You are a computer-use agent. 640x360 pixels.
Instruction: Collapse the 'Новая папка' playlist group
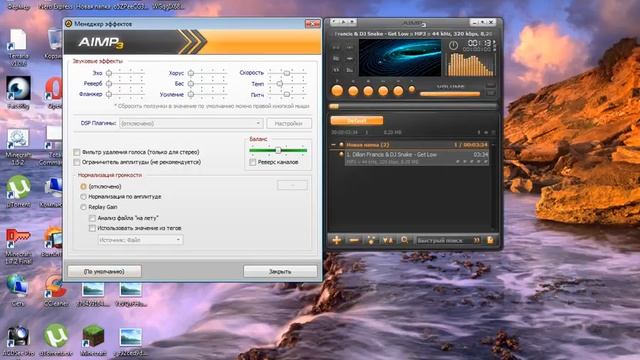pyautogui.click(x=333, y=144)
